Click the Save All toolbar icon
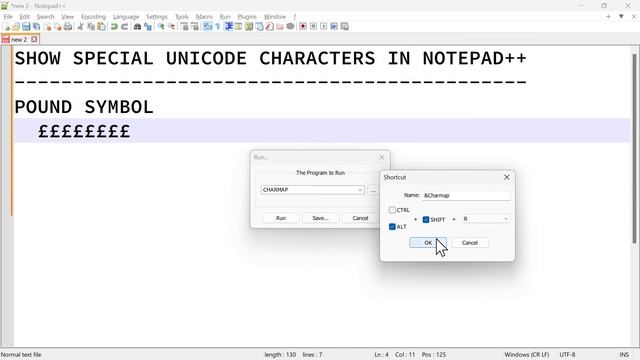640x360 pixels. pos(36,27)
